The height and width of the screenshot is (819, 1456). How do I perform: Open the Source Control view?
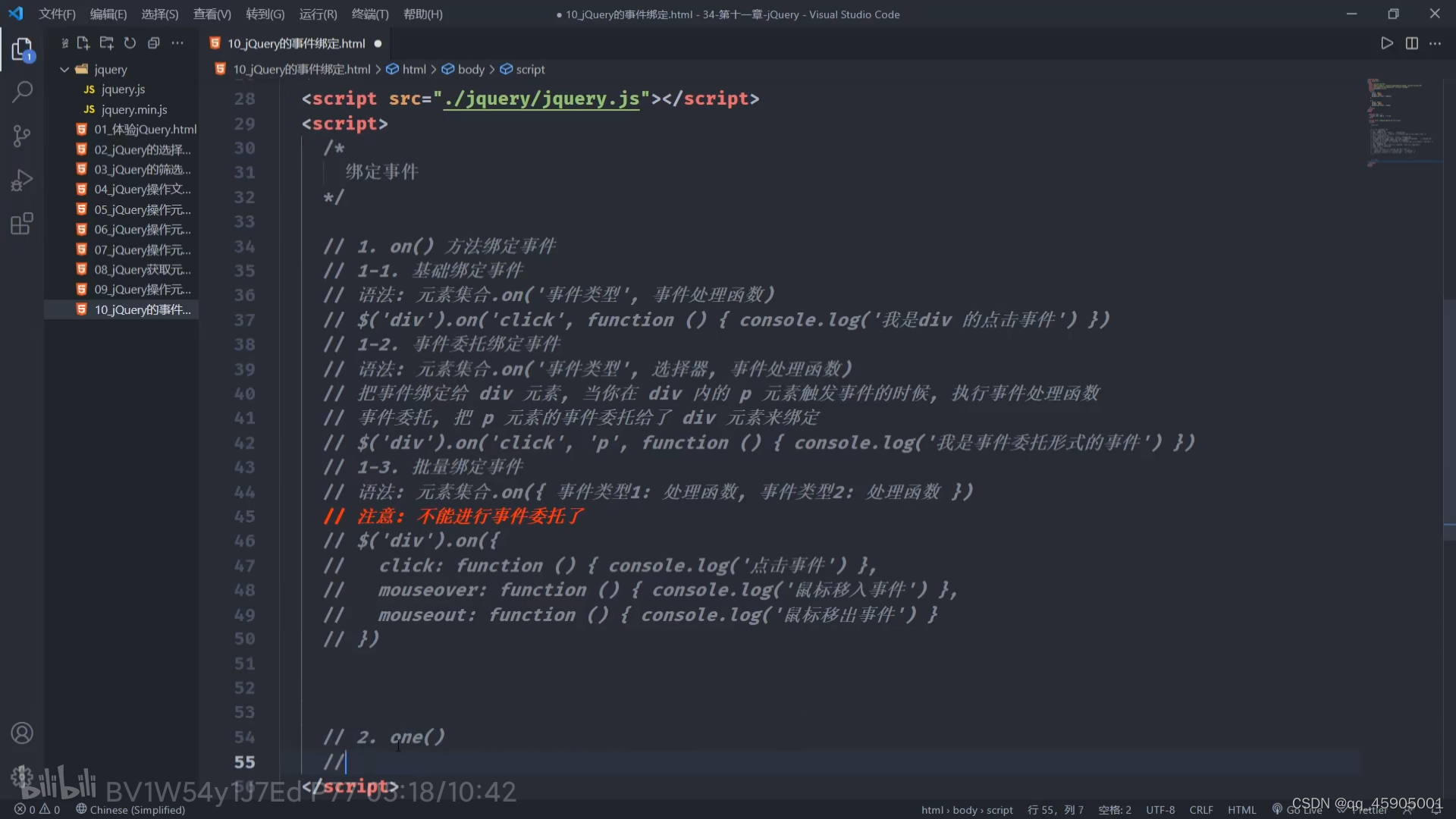[22, 136]
